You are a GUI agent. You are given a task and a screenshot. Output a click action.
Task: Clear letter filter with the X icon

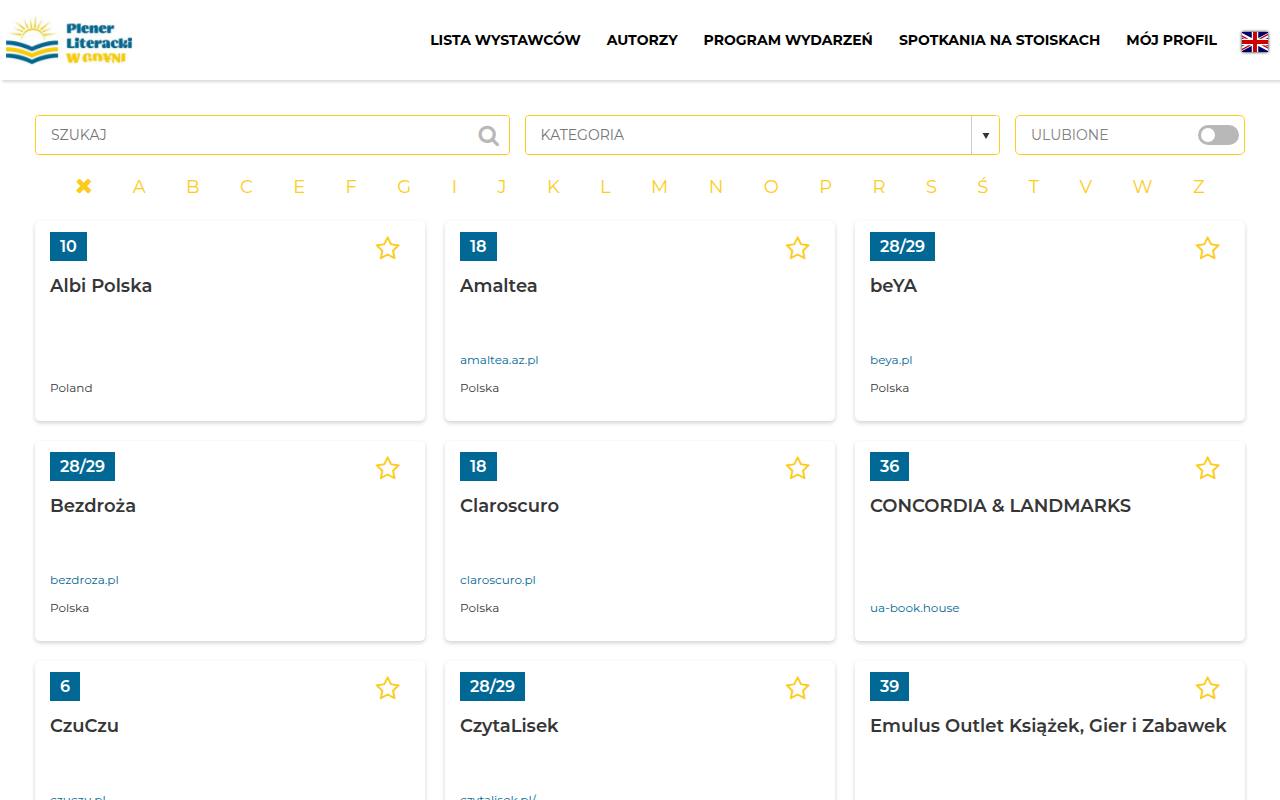(84, 186)
